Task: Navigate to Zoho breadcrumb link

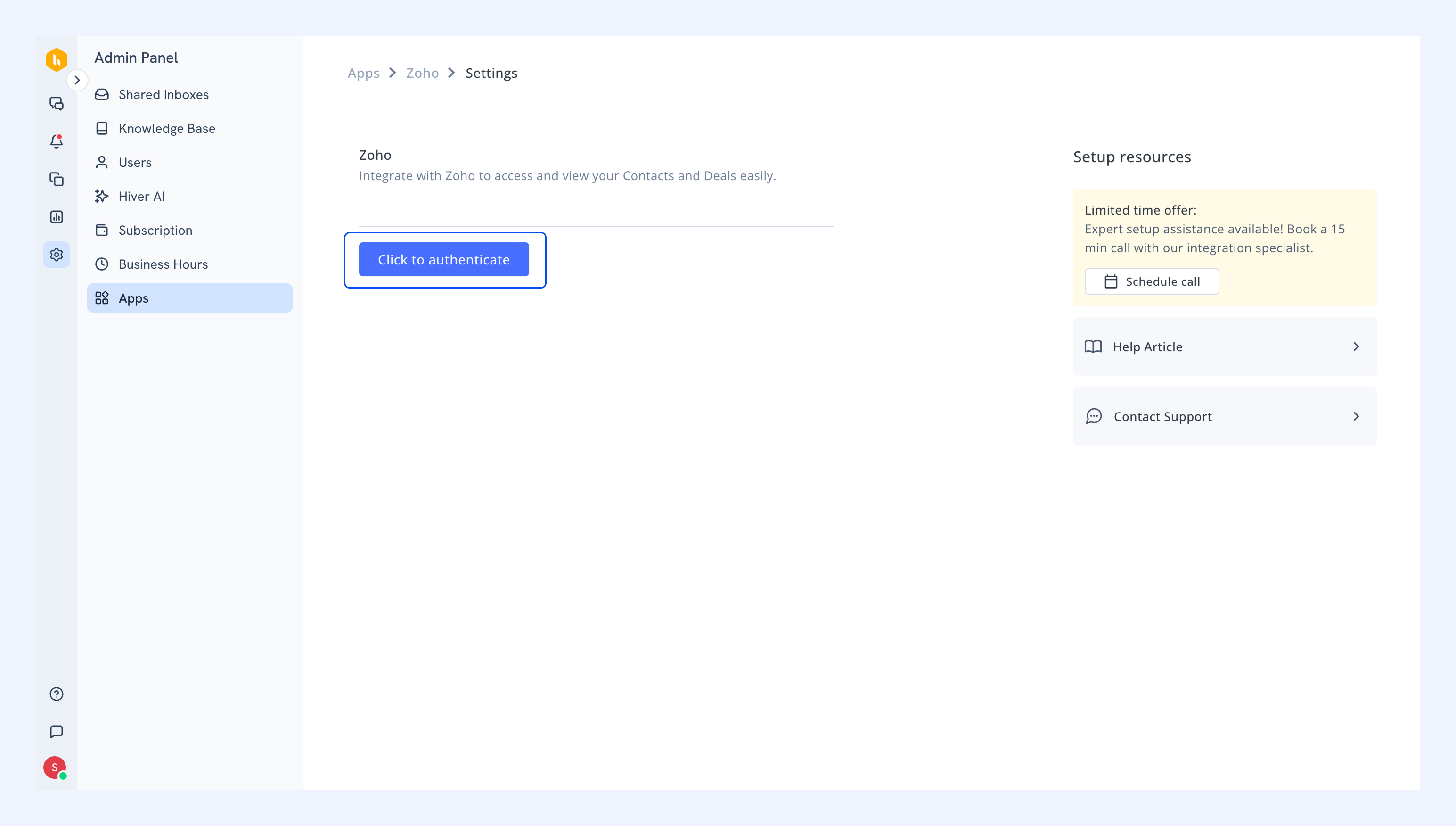Action: (x=422, y=73)
